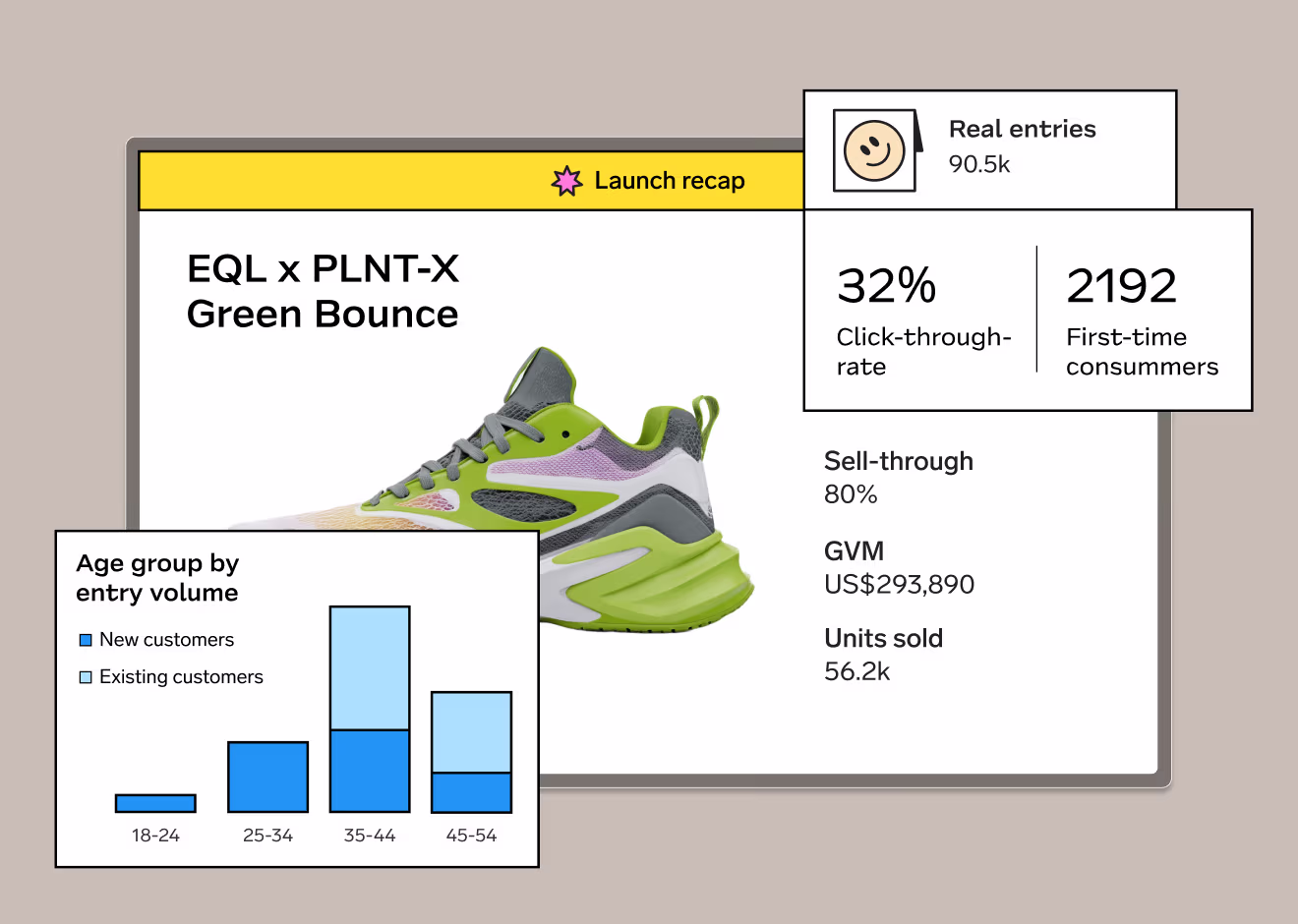Image resolution: width=1298 pixels, height=924 pixels.
Task: Click the 18-24 age group bar
Action: (x=155, y=803)
